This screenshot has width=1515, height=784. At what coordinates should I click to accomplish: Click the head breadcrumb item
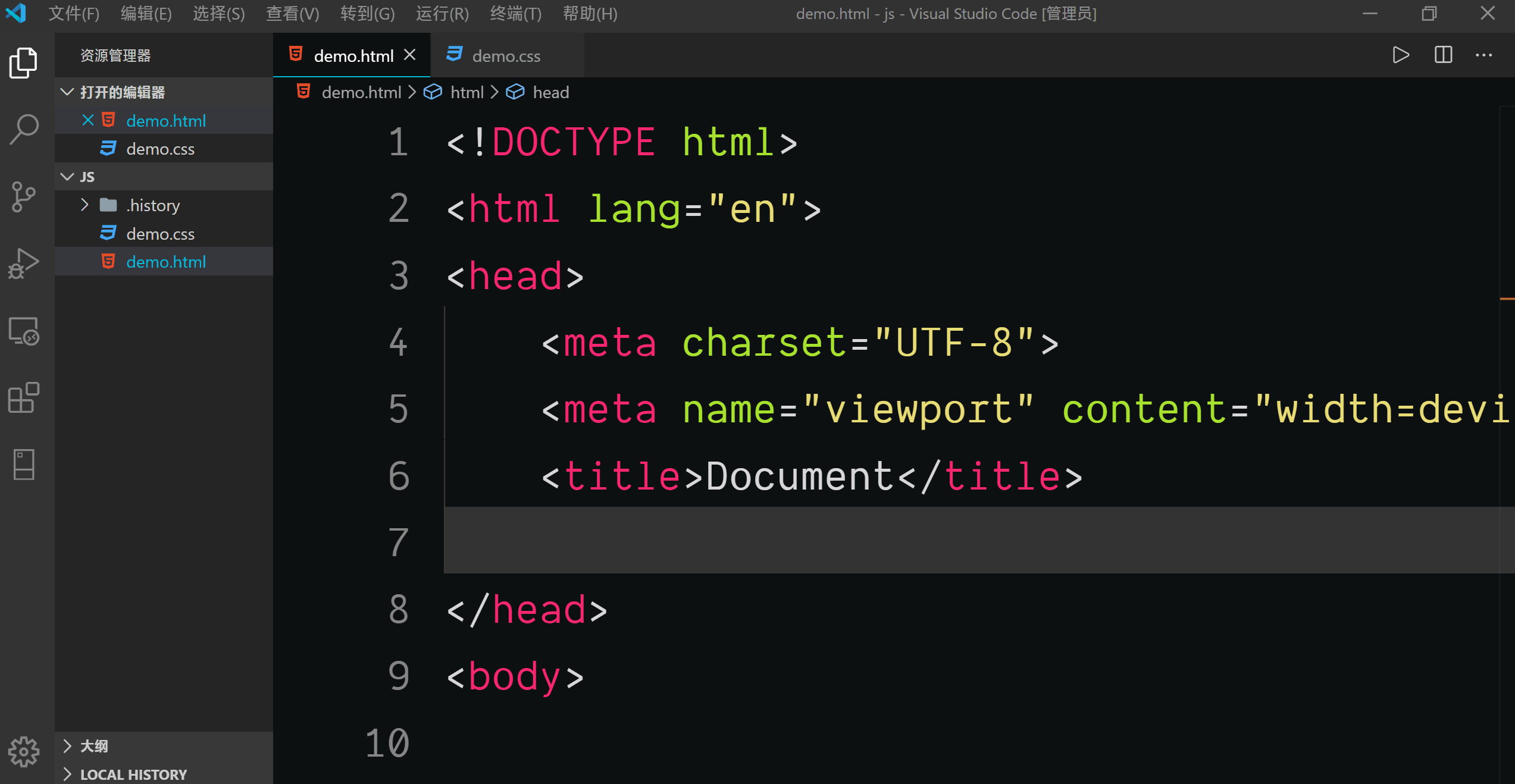[550, 92]
